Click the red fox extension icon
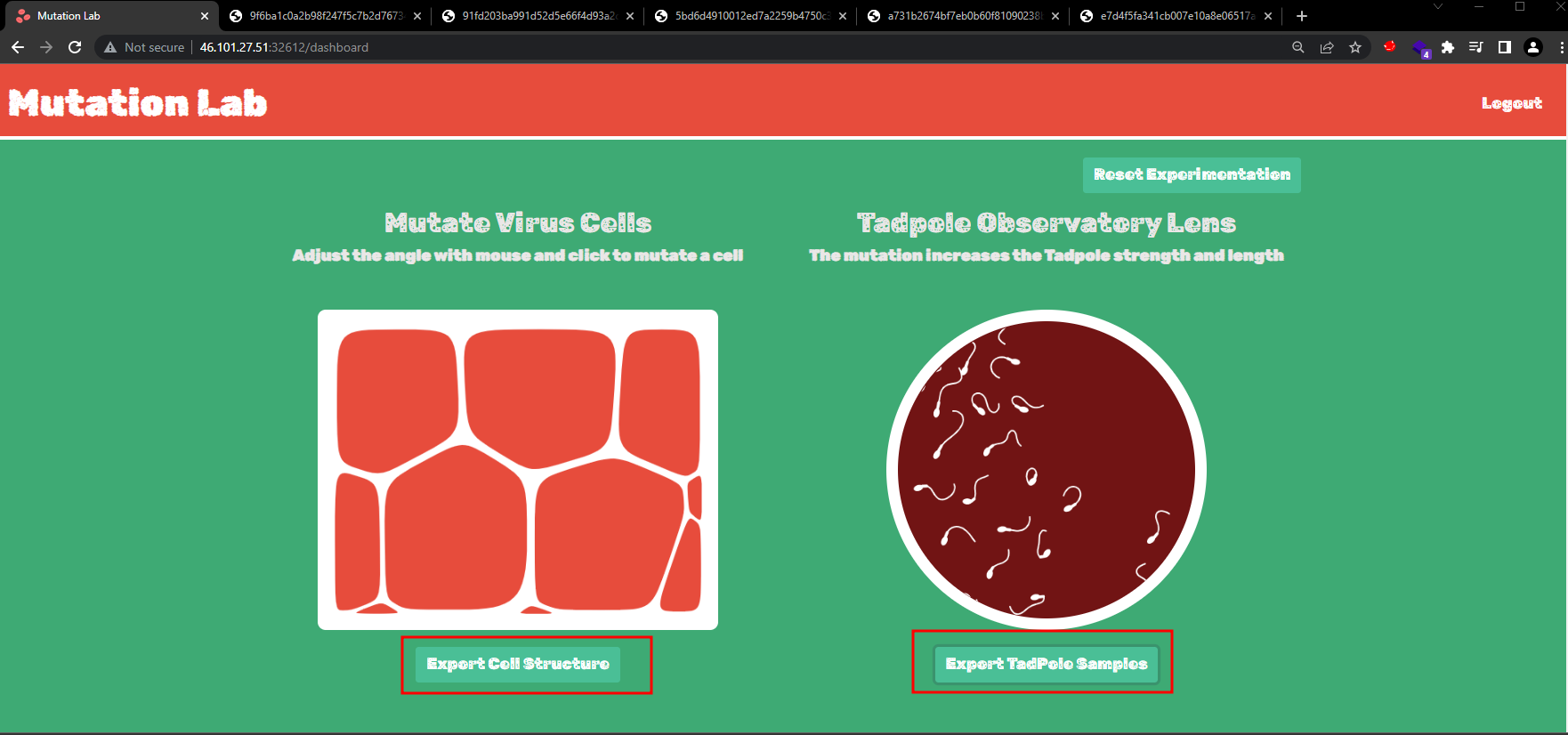Viewport: 1568px width, 735px height. (x=1390, y=46)
